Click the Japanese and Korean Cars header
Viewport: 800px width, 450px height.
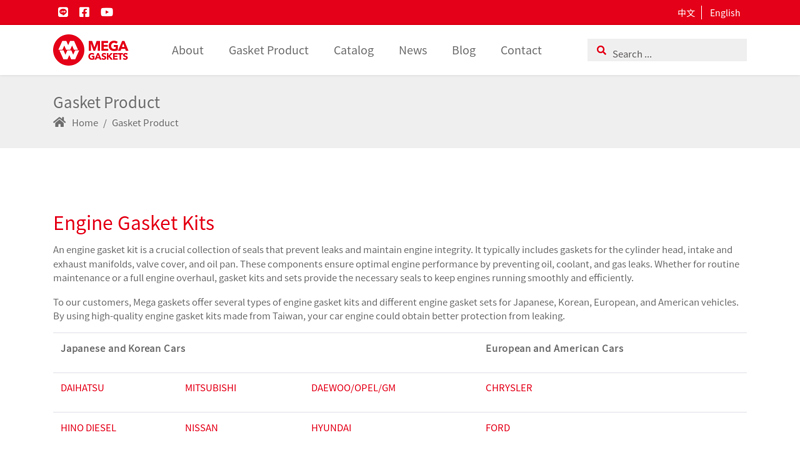123,348
